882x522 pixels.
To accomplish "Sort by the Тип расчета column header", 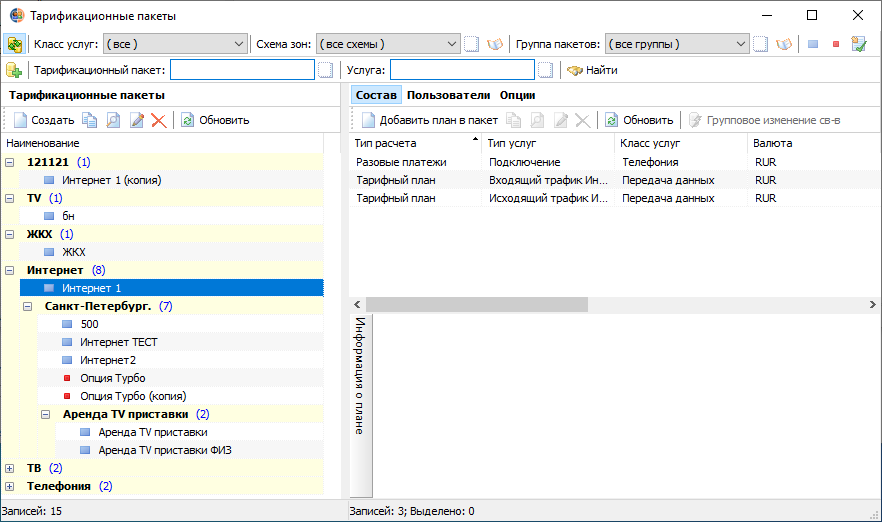I will click(415, 143).
